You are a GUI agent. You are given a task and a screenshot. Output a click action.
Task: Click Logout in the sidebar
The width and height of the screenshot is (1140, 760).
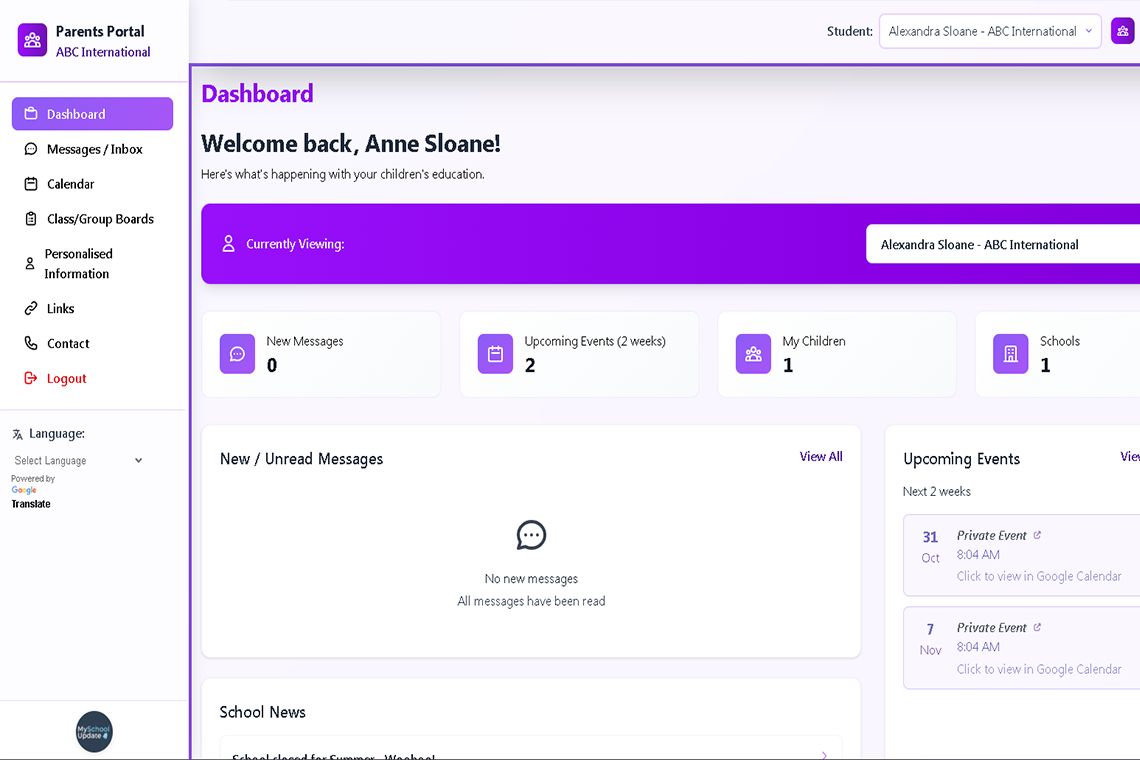(x=66, y=378)
